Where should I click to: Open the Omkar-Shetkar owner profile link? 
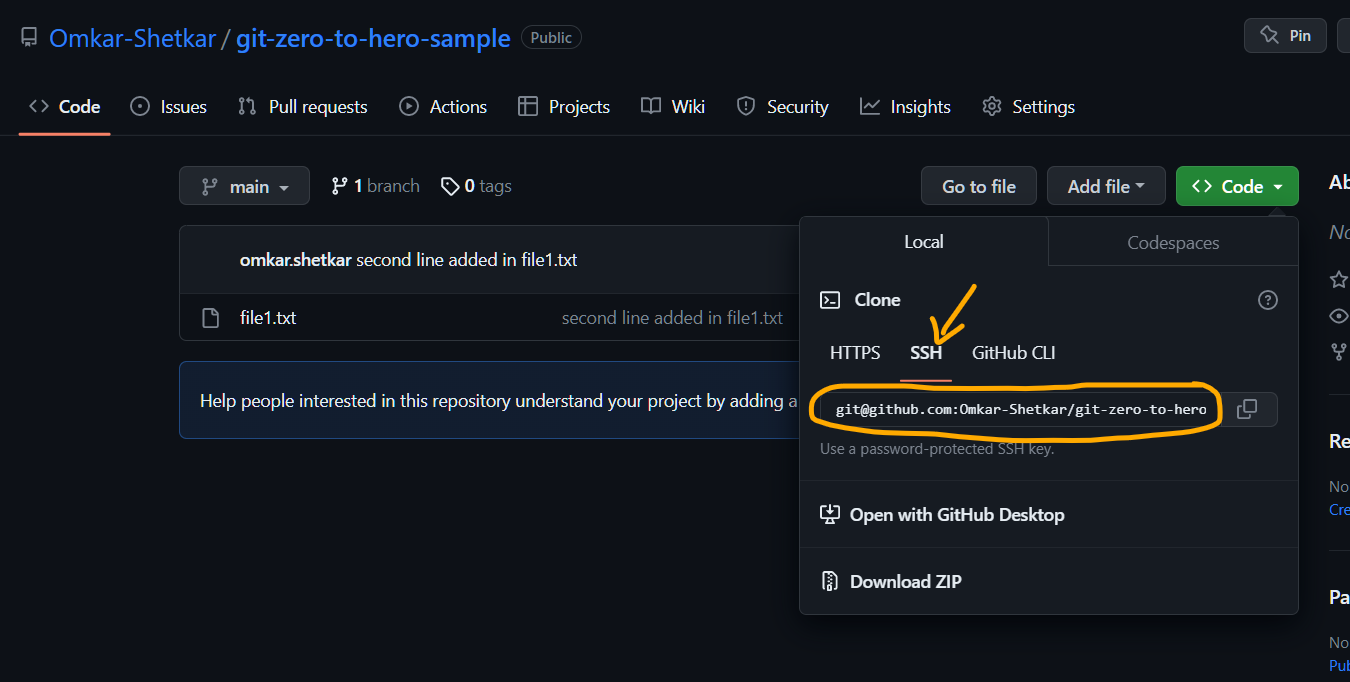coord(132,38)
